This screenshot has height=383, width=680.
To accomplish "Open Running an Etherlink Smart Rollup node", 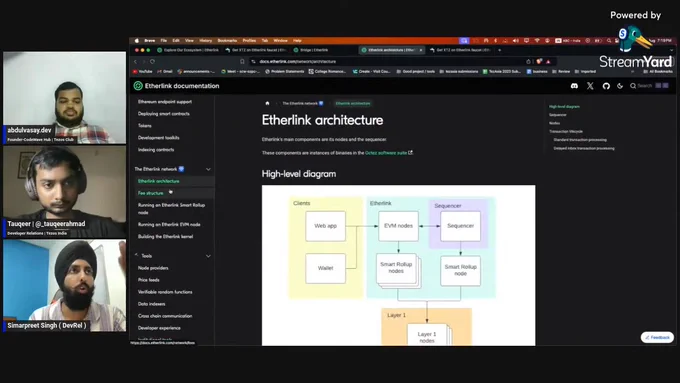I will coord(171,209).
